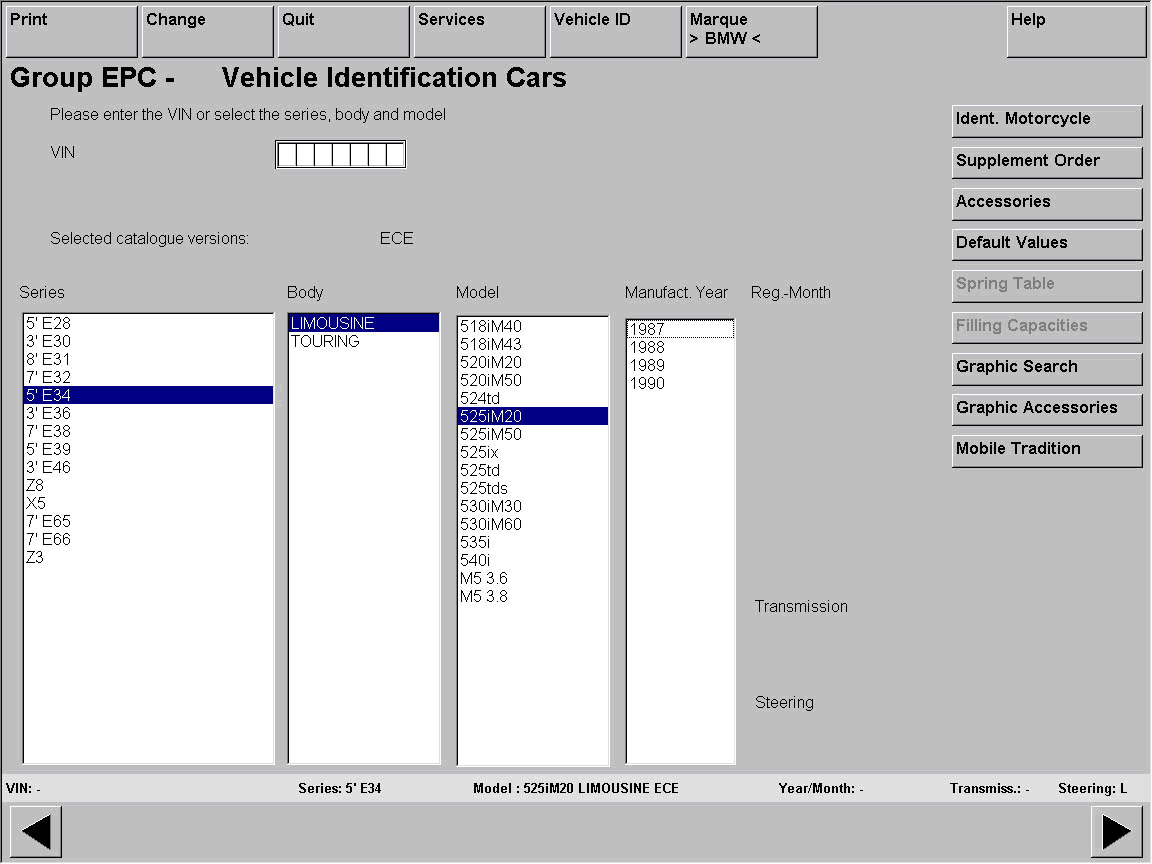Select series 7' E32
The width and height of the screenshot is (1152, 864).
click(x=148, y=377)
